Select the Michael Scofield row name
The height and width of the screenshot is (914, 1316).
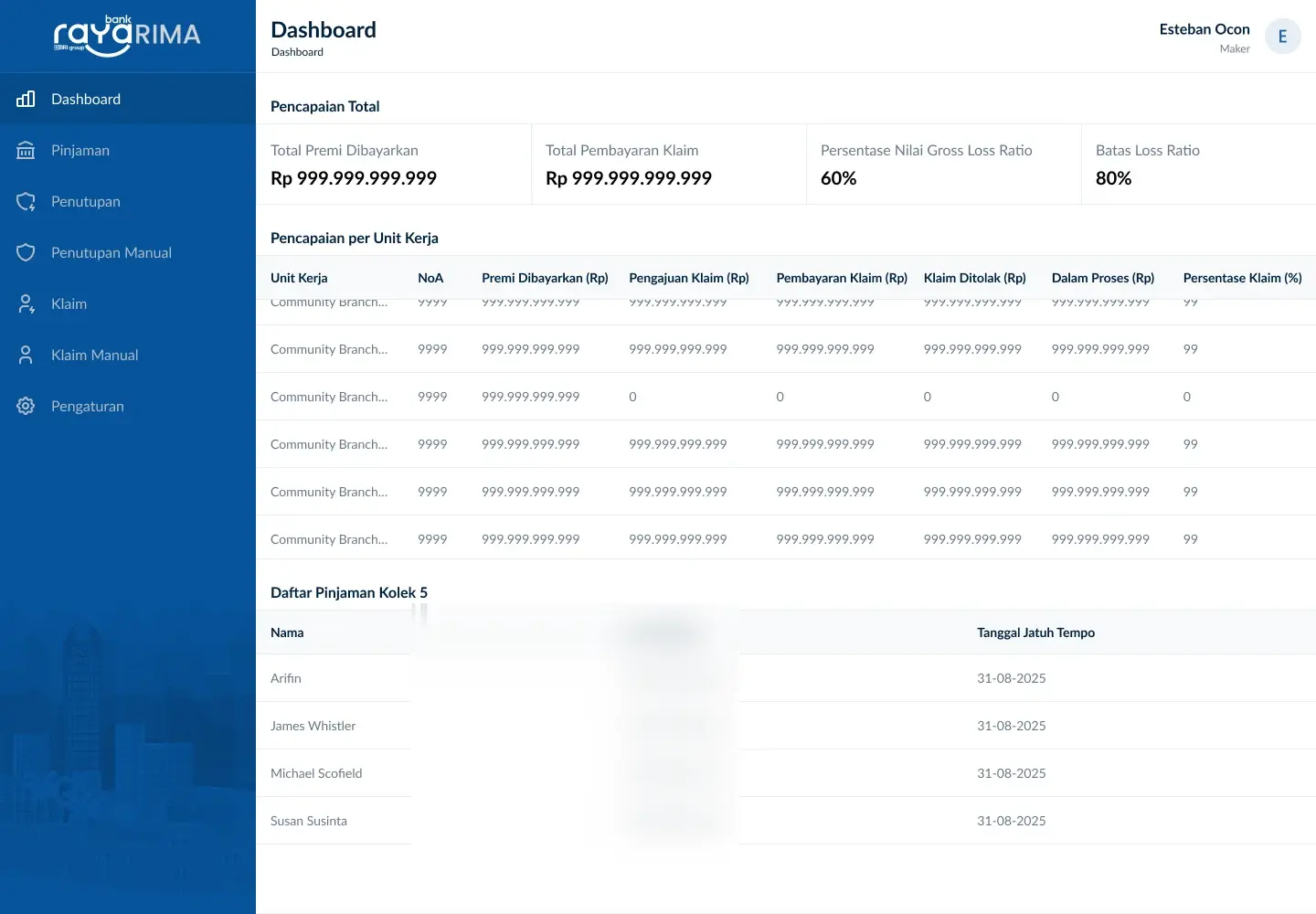pyautogui.click(x=316, y=773)
